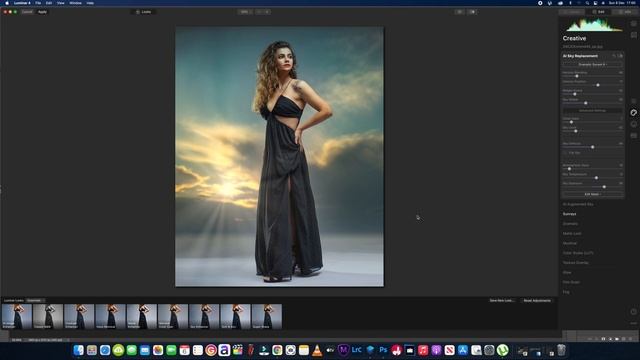Screen dimensions: 640x360
Task: Toggle the quick preview eye button
Action: (460, 12)
